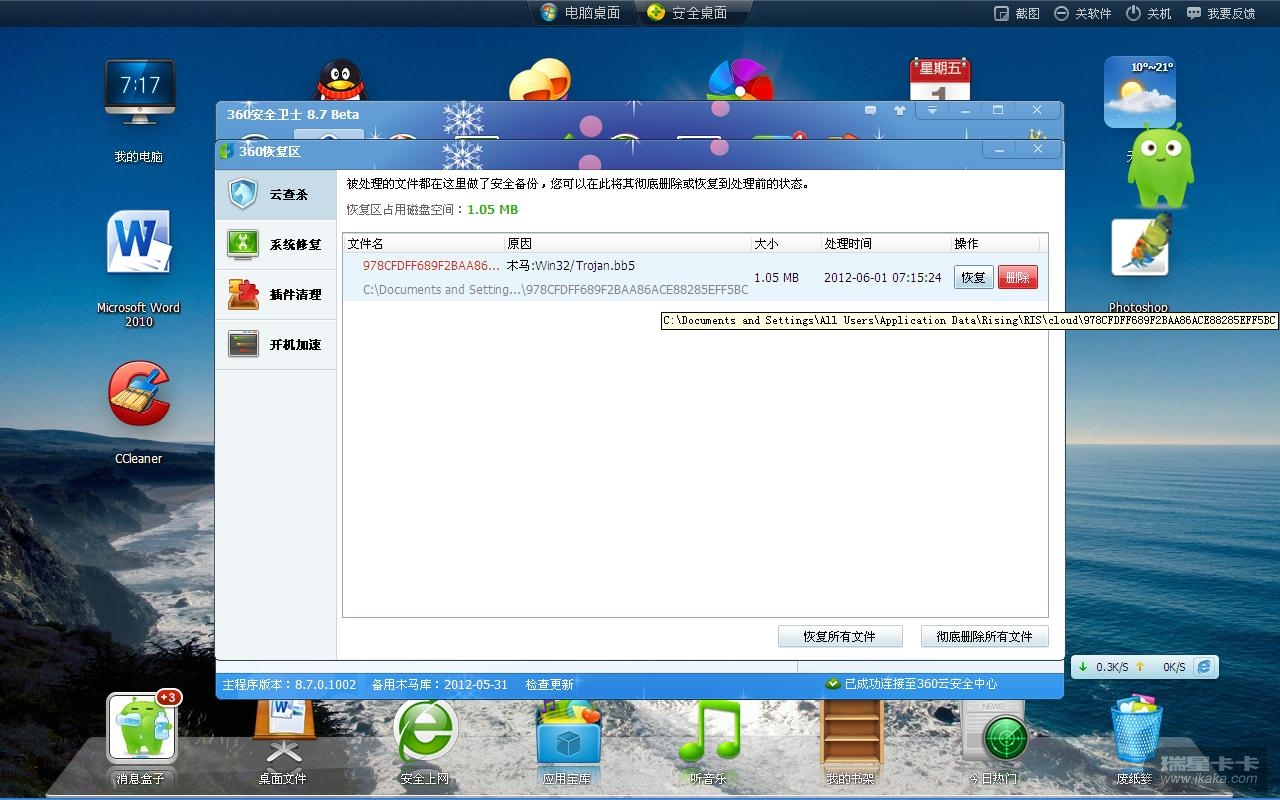Open 消息盒子 in the dock
Image resolution: width=1280 pixels, height=800 pixels.
coord(141,738)
